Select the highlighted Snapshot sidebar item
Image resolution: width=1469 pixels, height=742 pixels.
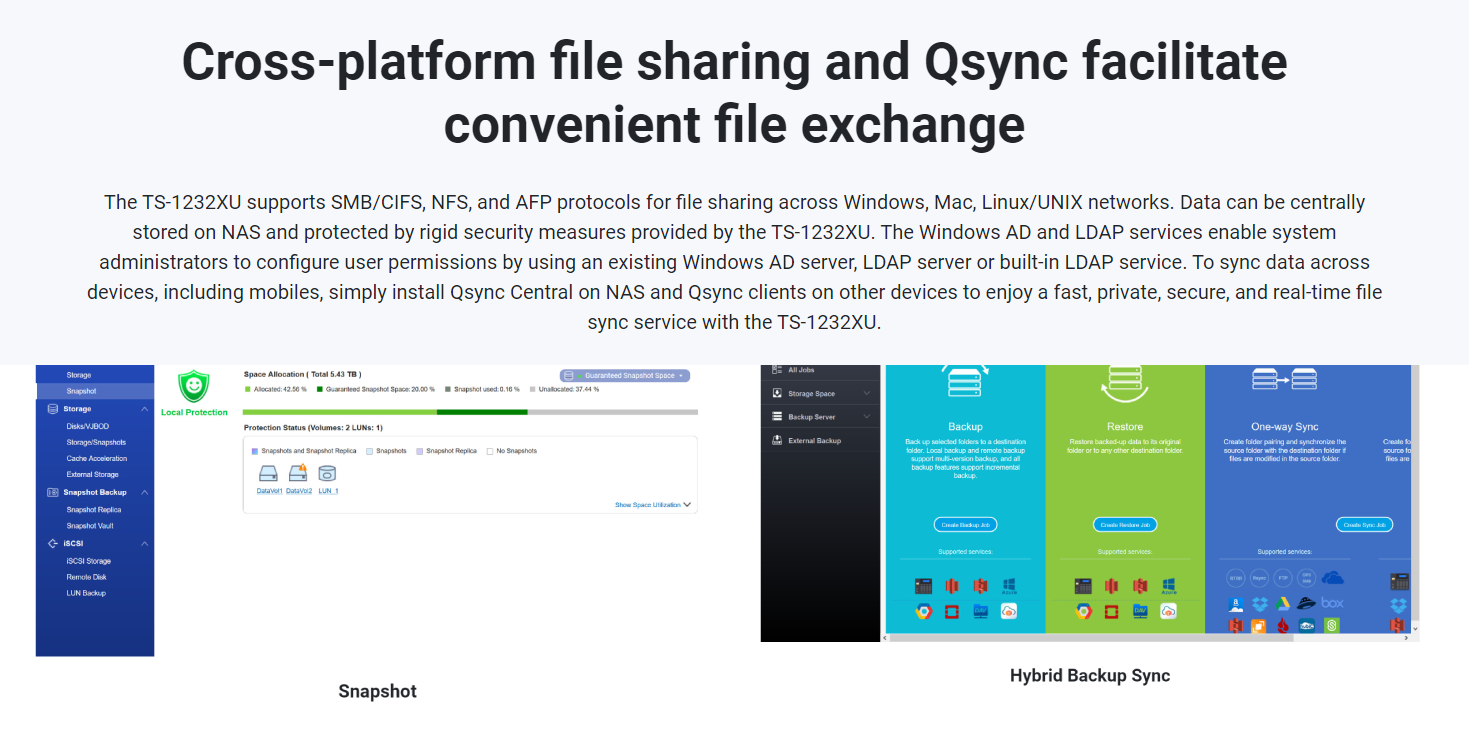95,391
